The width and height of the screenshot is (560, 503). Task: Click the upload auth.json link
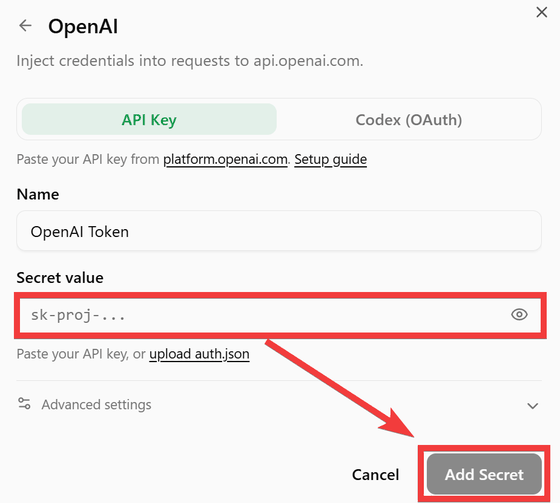199,354
